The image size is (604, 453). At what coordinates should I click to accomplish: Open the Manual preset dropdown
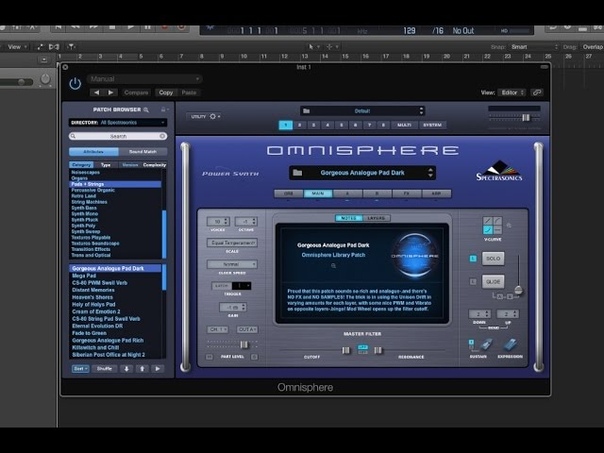[x=144, y=79]
